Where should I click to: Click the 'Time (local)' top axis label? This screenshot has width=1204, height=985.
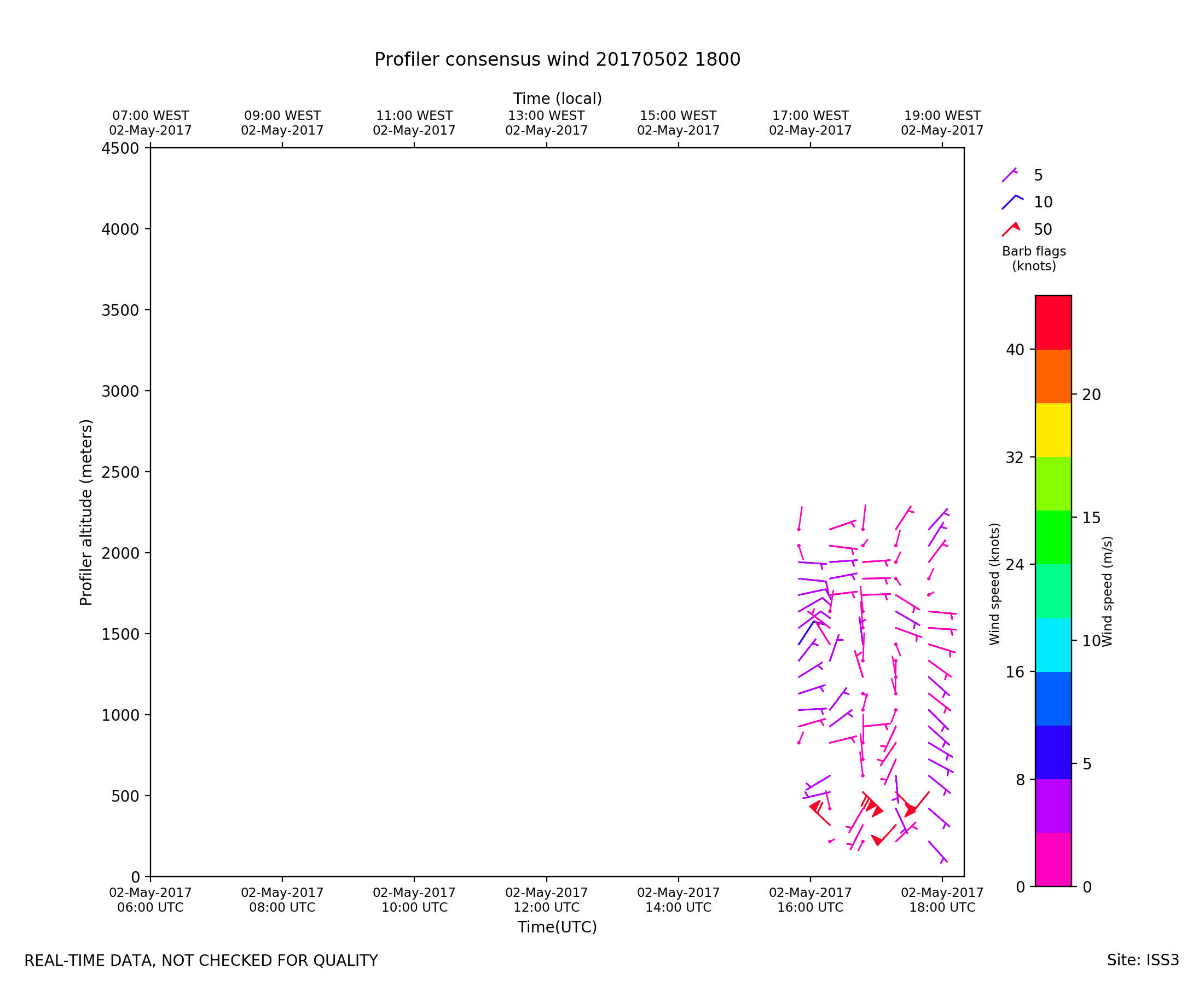click(557, 99)
